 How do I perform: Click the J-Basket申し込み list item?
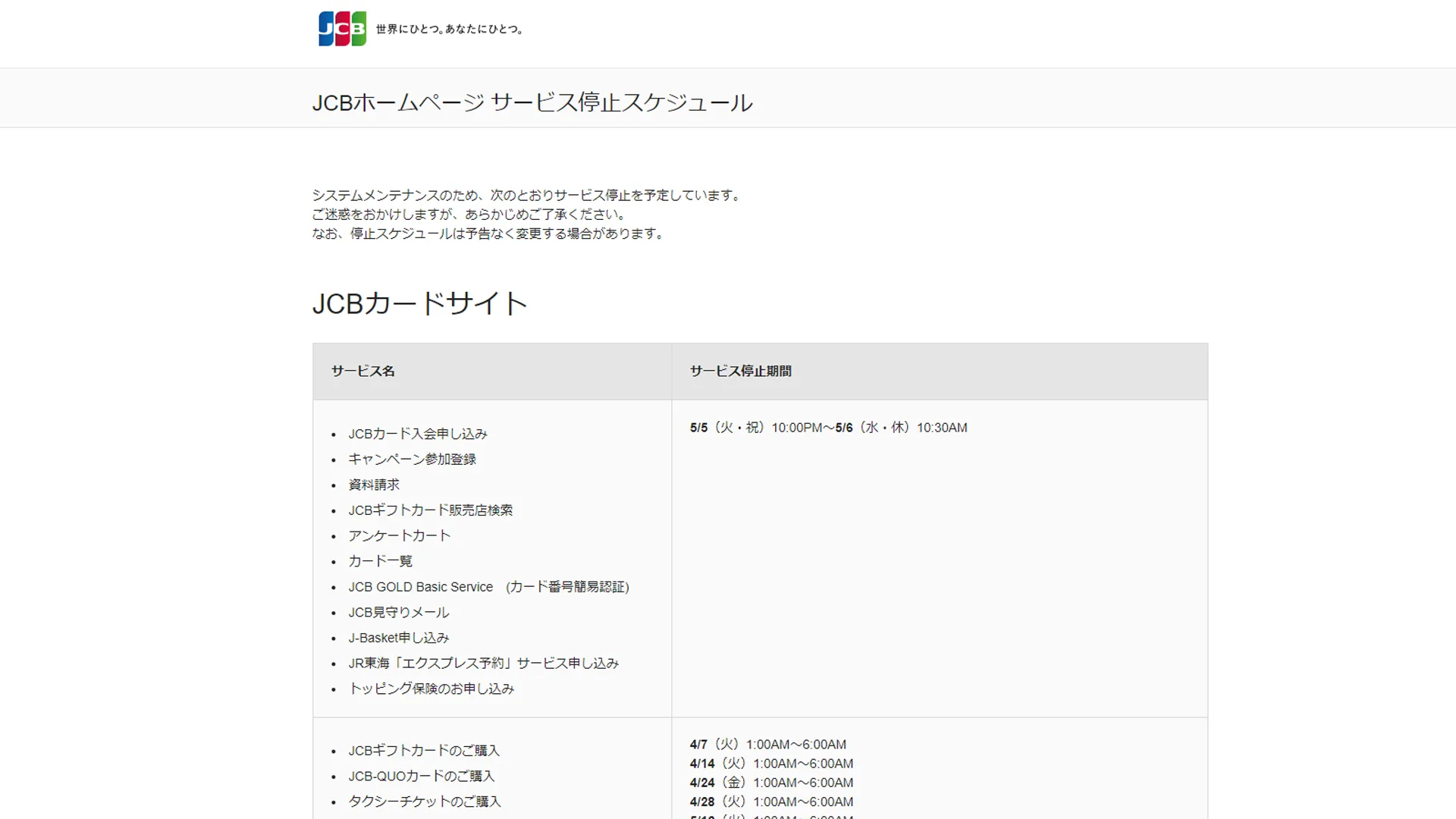[399, 638]
